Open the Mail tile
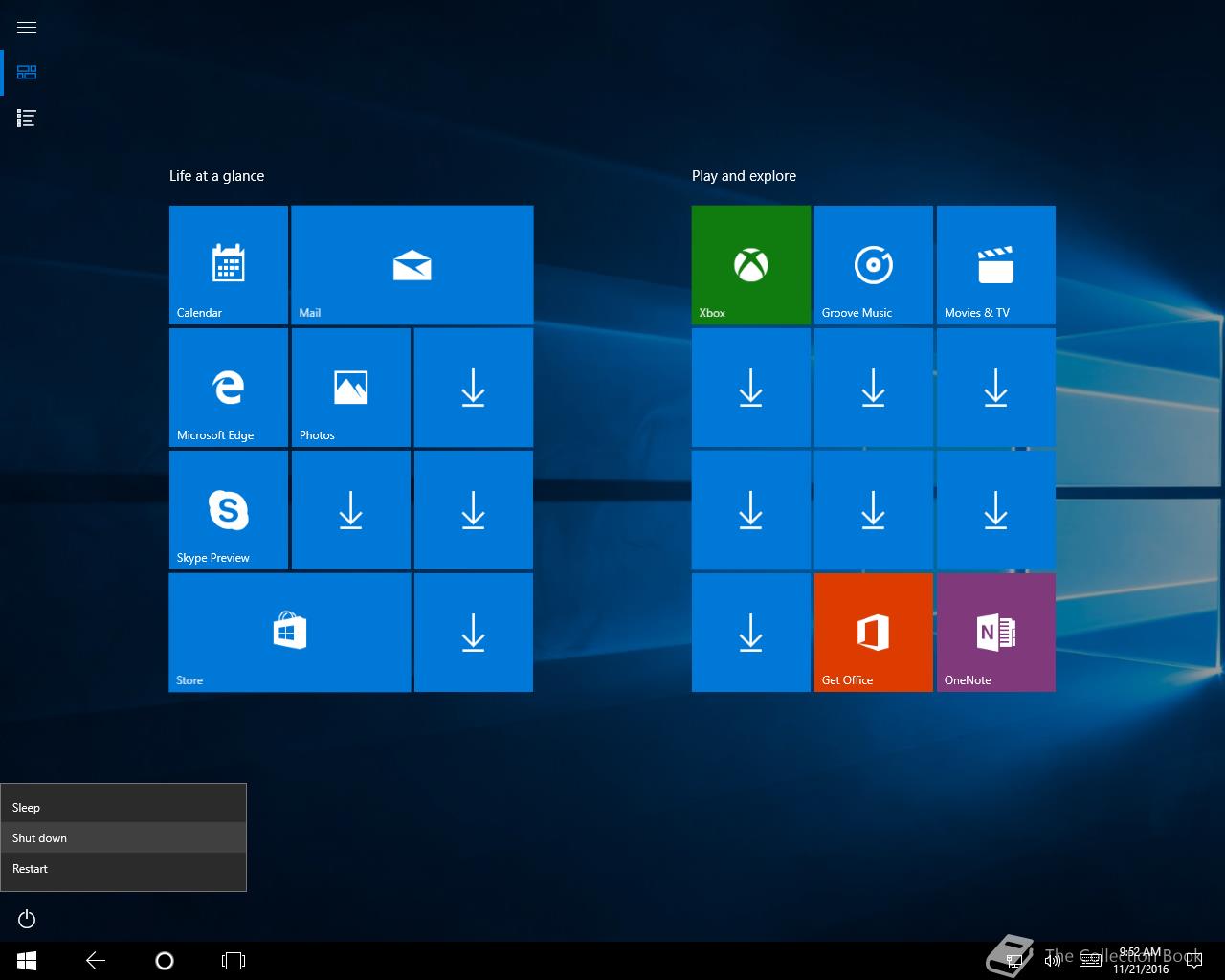1225x980 pixels. click(412, 265)
